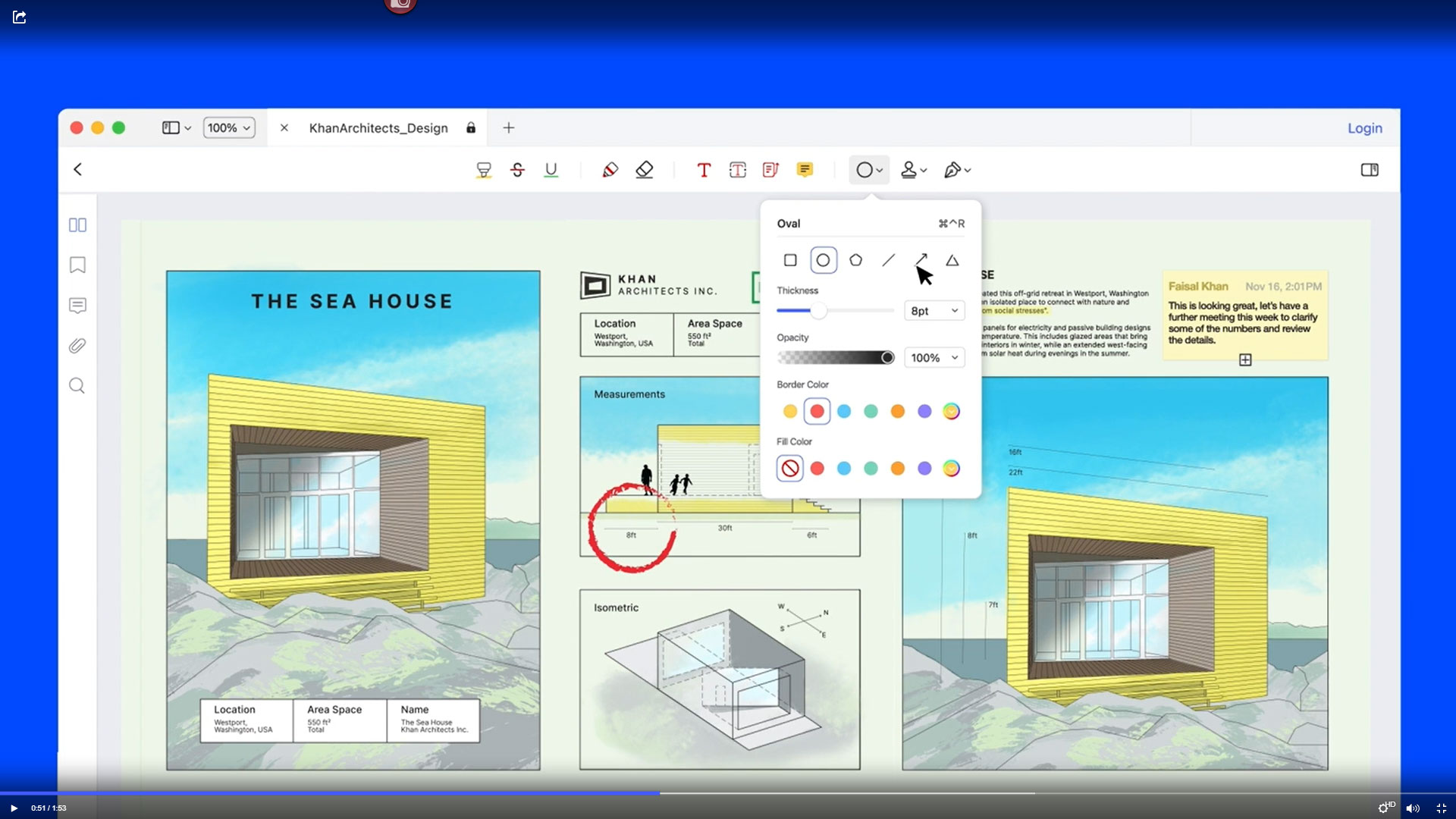
Task: Click the lock icon beside file name
Action: coord(471,128)
